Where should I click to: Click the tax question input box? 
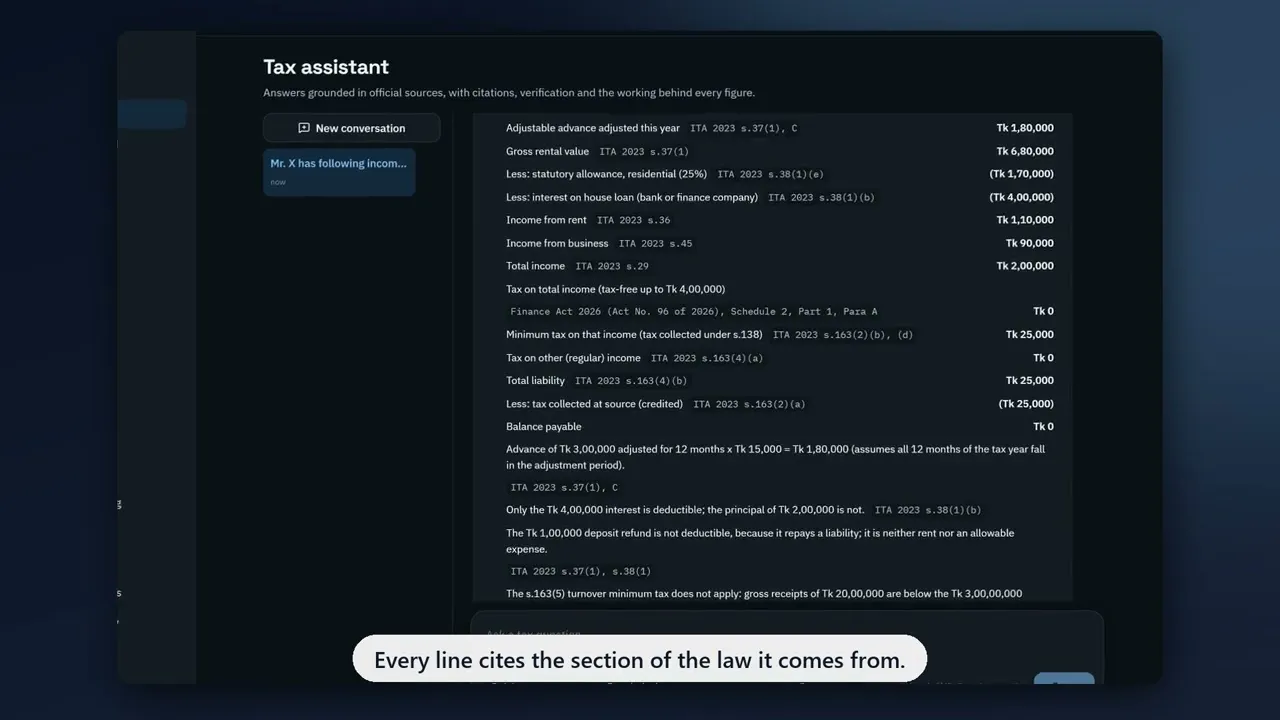click(787, 634)
